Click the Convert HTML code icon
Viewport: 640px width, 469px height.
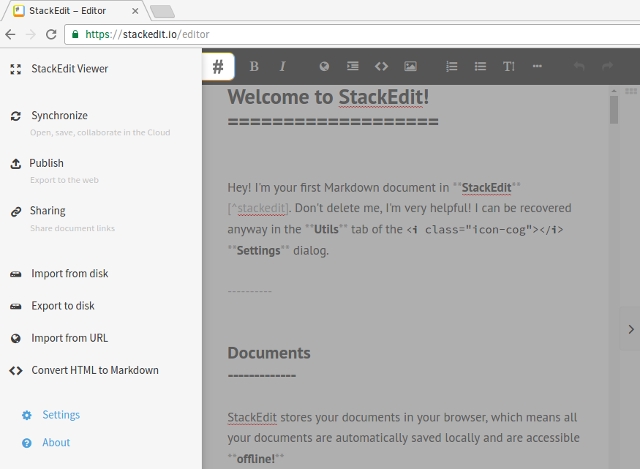coord(16,371)
